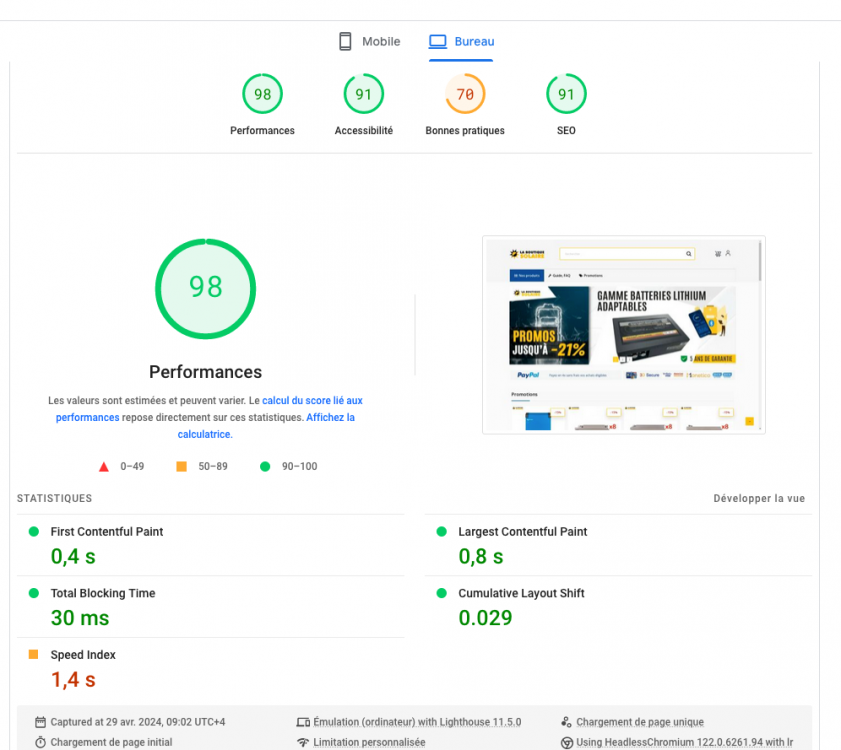Click 'Émulation (ordinateur) with Lighthouse 11.5.0'
The height and width of the screenshot is (750, 841).
[417, 722]
